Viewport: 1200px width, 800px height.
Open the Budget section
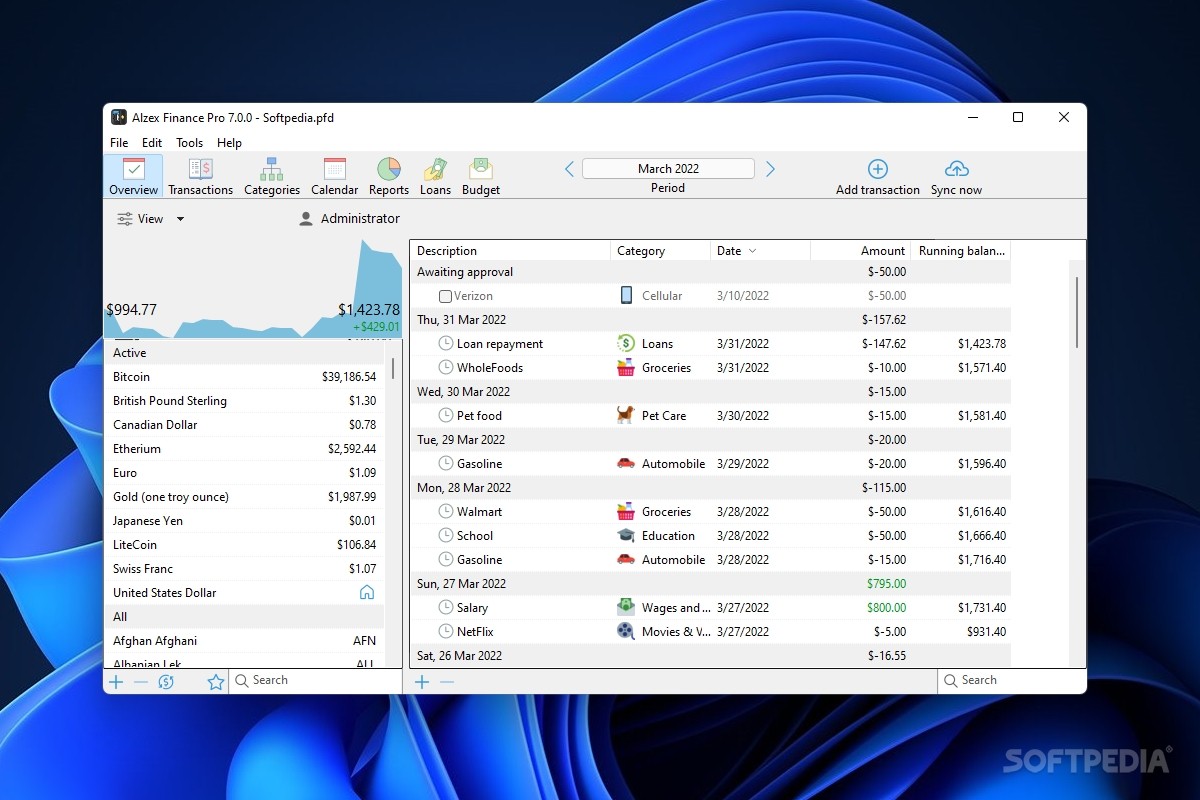[x=481, y=176]
